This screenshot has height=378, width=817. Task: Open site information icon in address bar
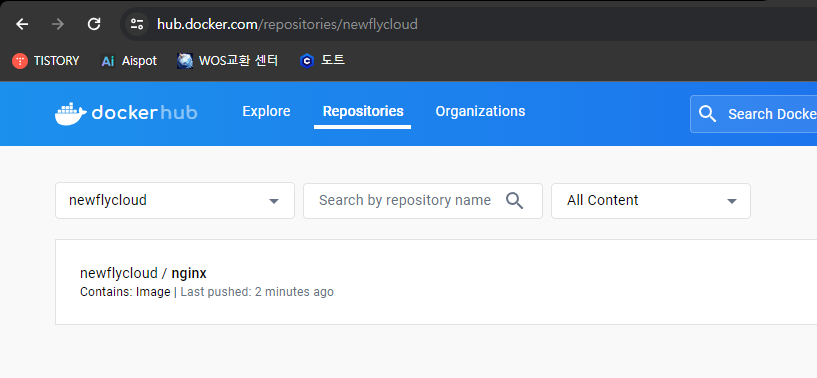(x=137, y=24)
